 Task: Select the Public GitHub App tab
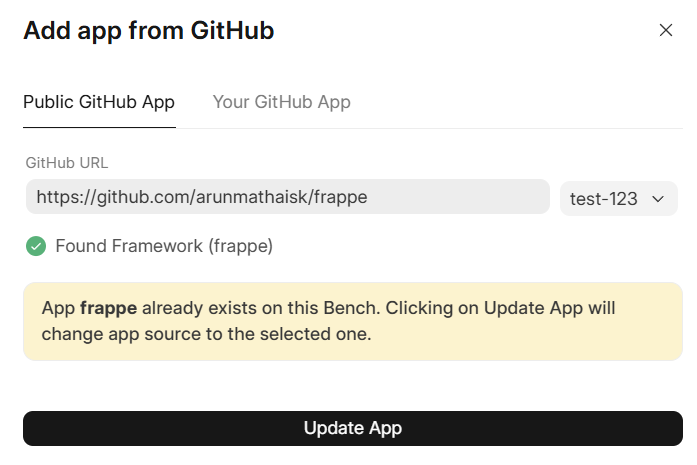coord(99,102)
